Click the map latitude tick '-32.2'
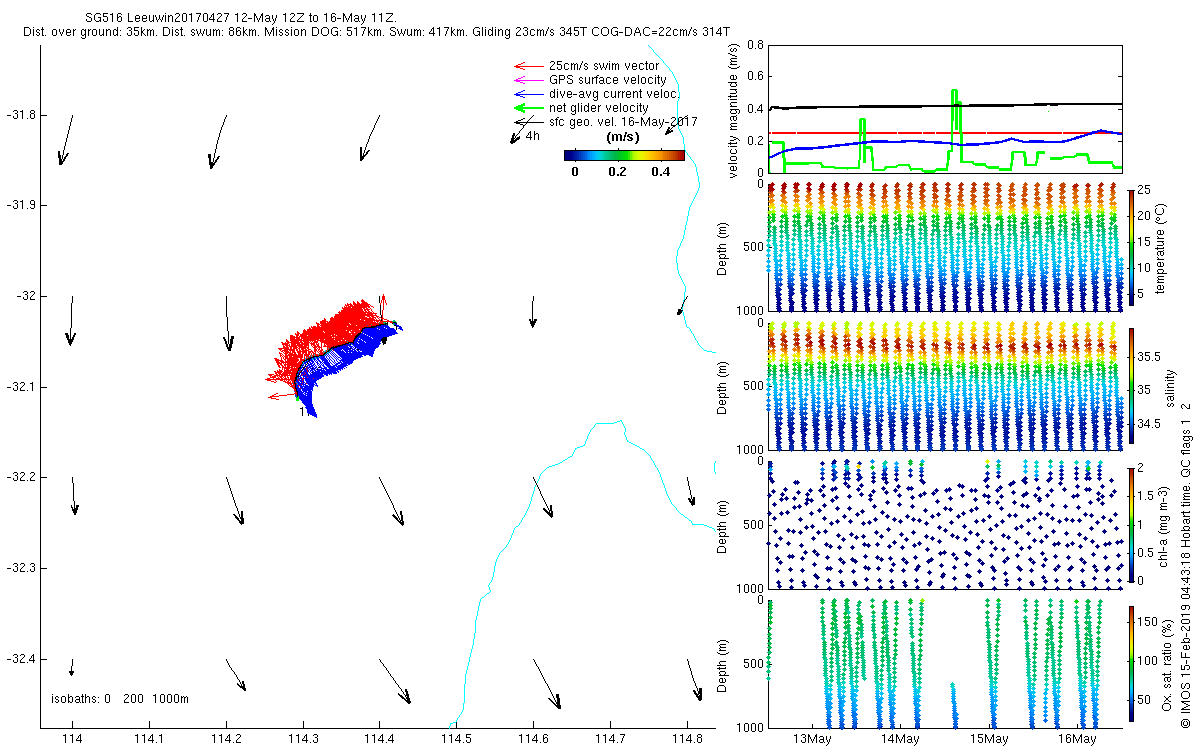The width and height of the screenshot is (1200, 750). point(20,477)
